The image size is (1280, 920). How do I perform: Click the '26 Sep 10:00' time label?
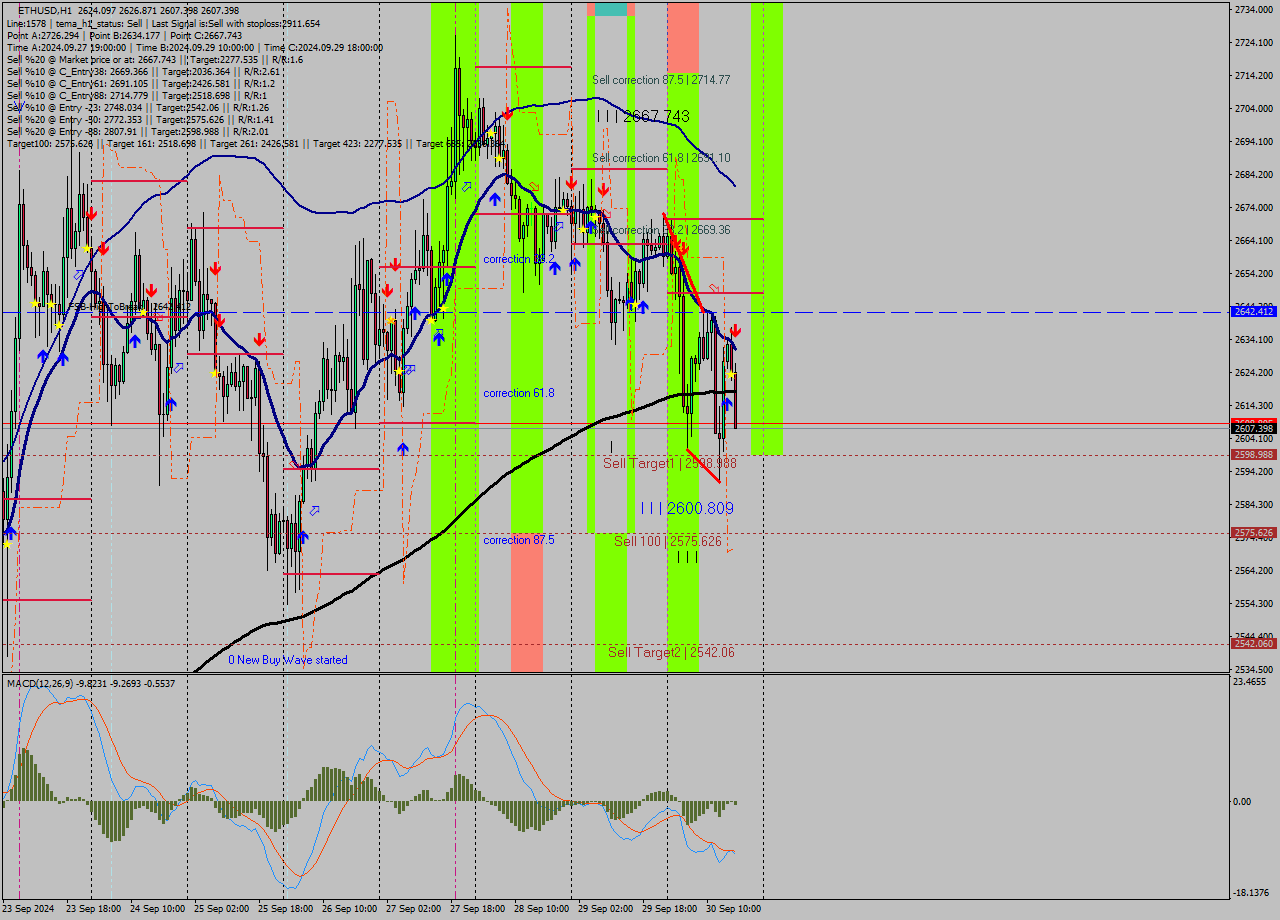pyautogui.click(x=349, y=909)
